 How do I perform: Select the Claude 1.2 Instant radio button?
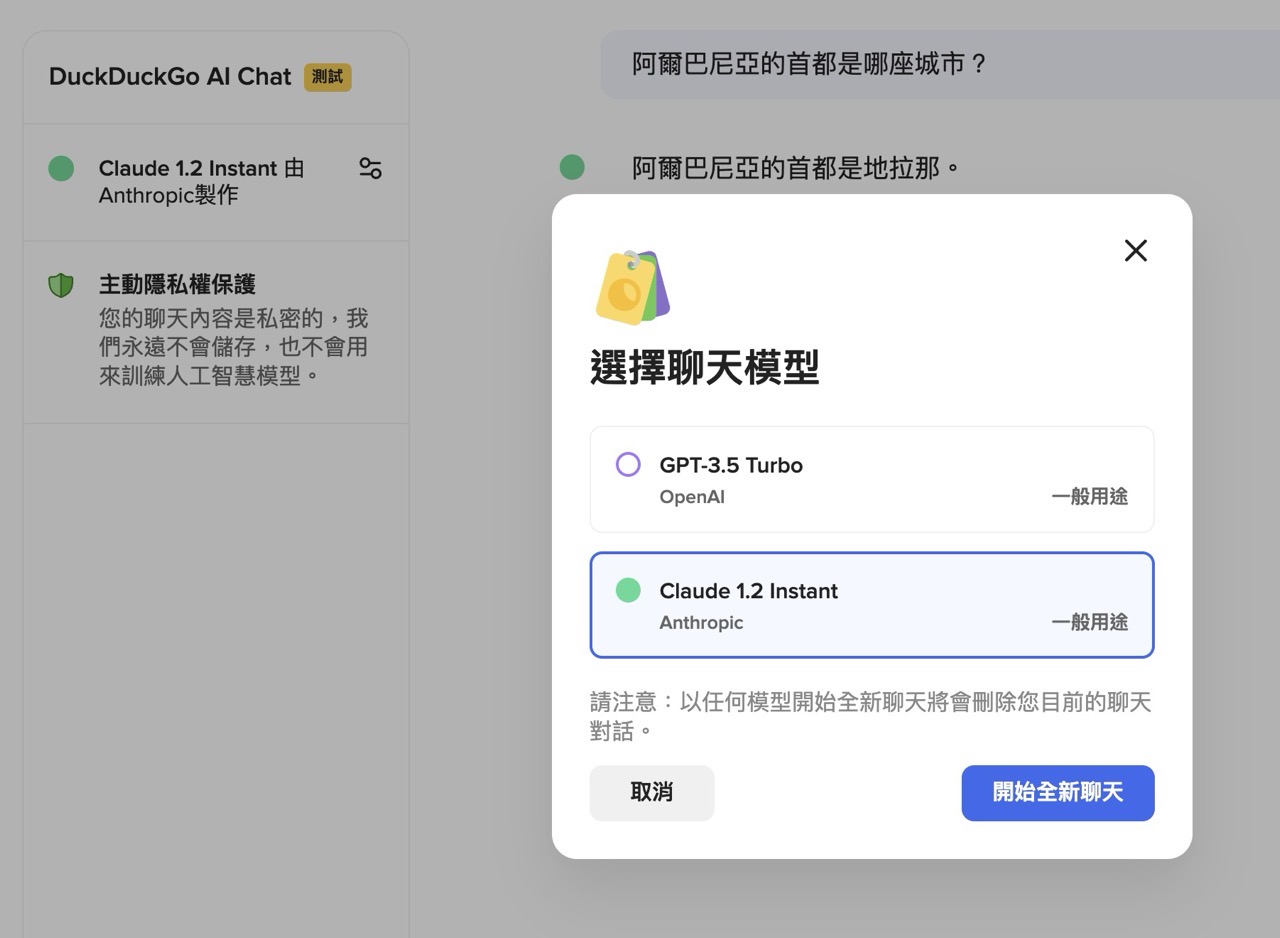pyautogui.click(x=628, y=590)
